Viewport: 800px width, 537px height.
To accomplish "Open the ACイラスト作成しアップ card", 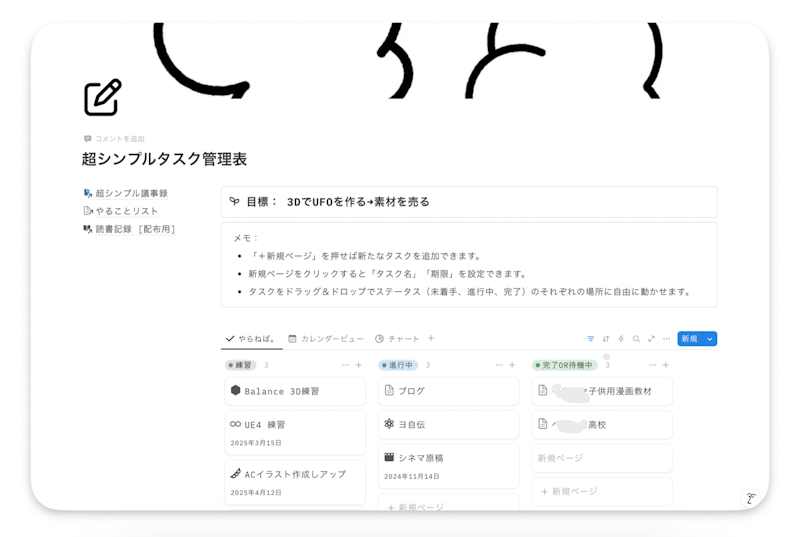I will click(295, 482).
